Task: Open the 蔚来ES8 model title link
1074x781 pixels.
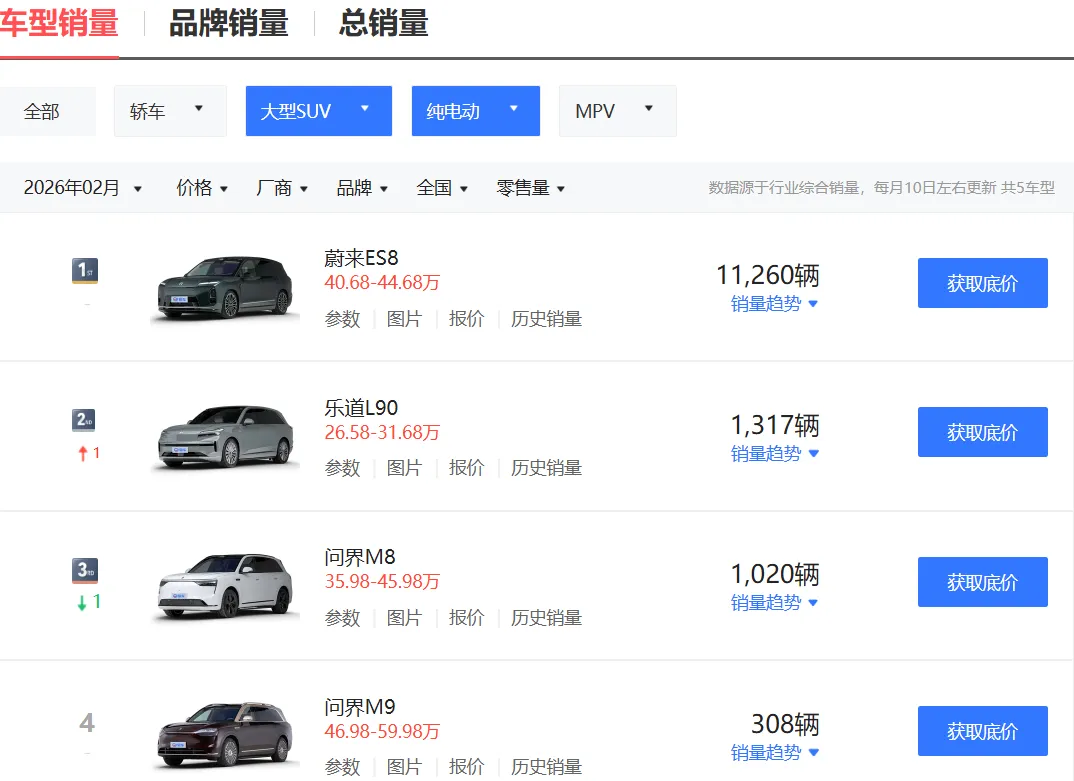Action: coord(361,258)
